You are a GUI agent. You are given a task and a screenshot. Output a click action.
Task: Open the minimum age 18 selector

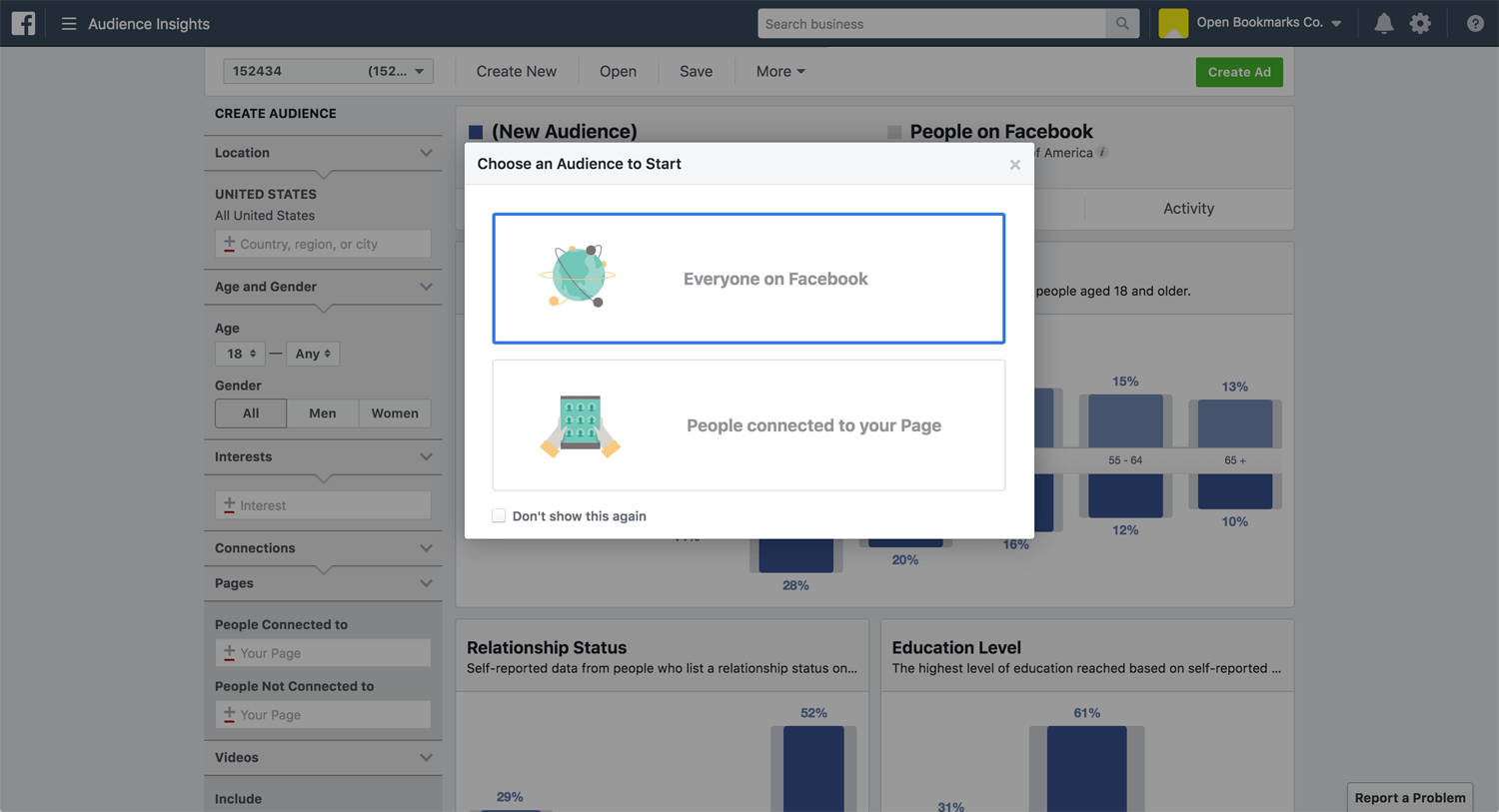coord(240,354)
